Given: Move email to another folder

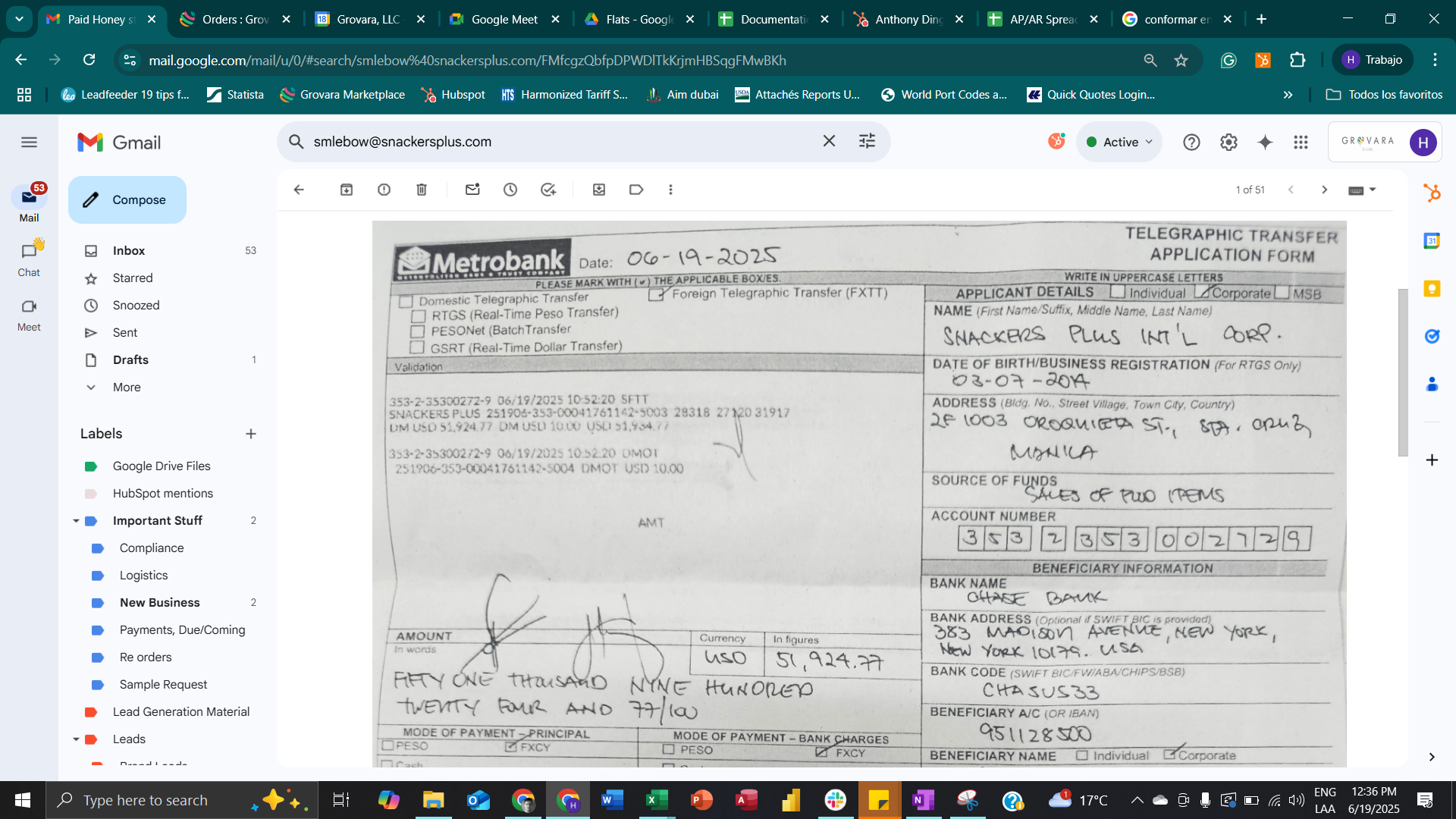Looking at the screenshot, I should pos(599,190).
